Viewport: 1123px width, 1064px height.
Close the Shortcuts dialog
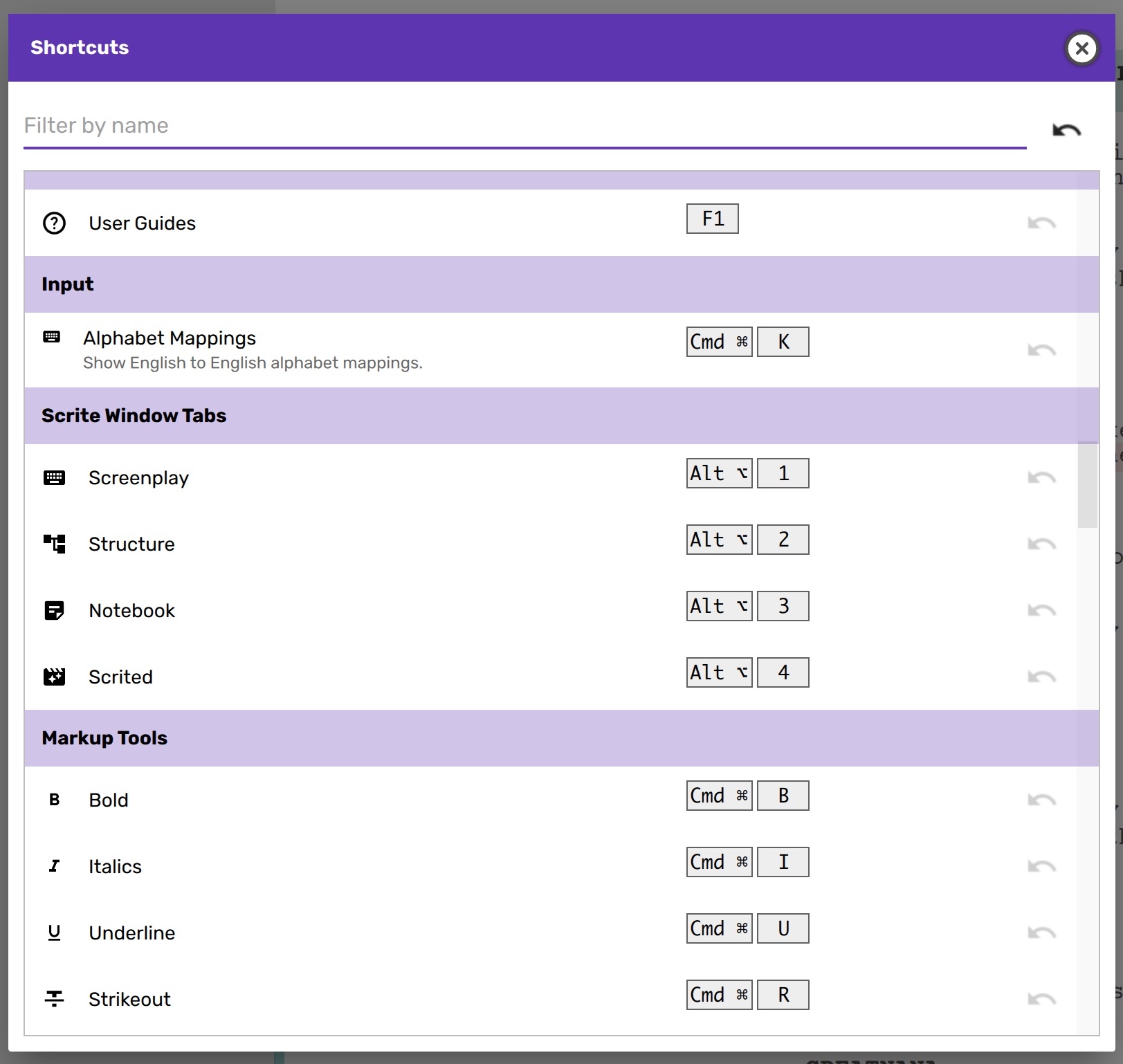pyautogui.click(x=1081, y=48)
